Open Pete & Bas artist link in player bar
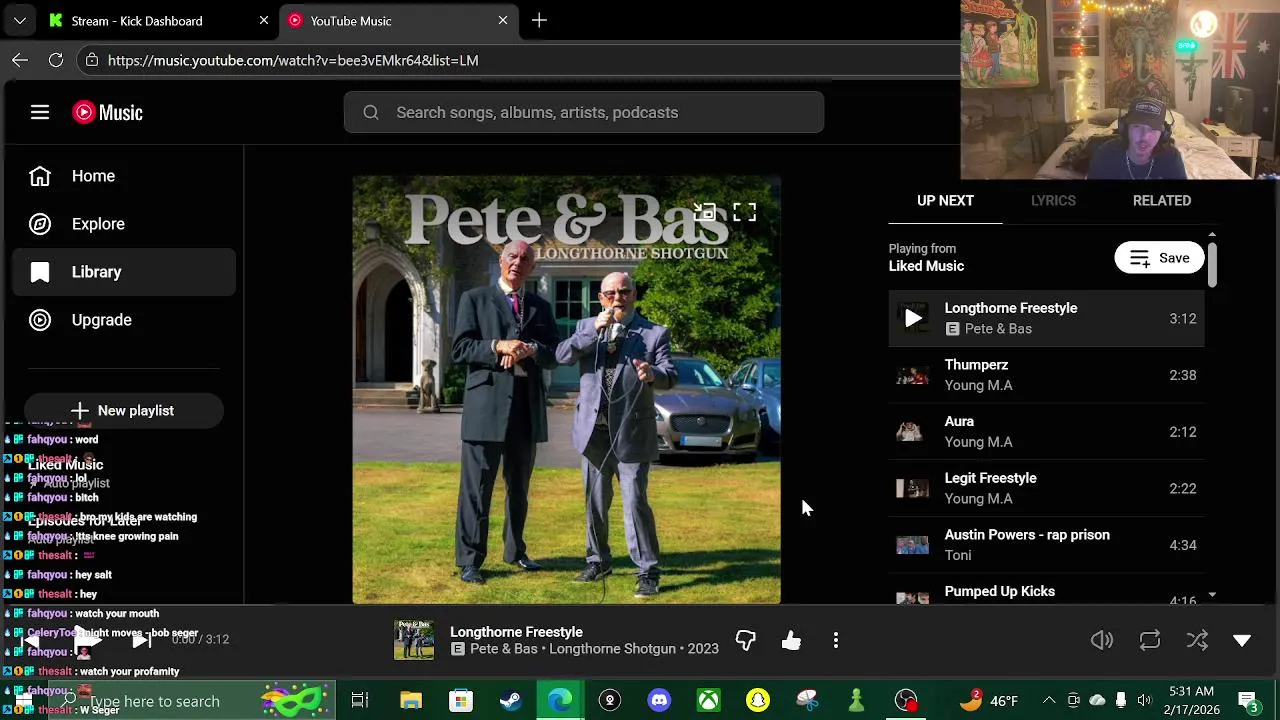This screenshot has width=1280, height=720. coord(503,649)
